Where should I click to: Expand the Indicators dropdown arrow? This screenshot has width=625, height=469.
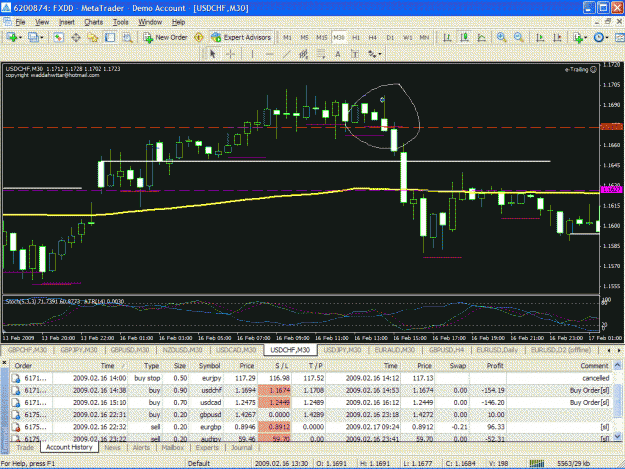point(586,38)
